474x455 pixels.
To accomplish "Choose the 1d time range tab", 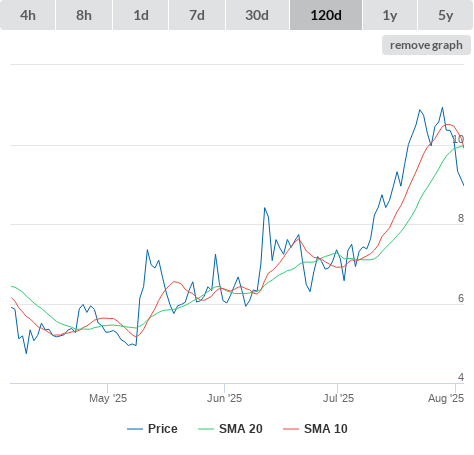I will click(141, 15).
